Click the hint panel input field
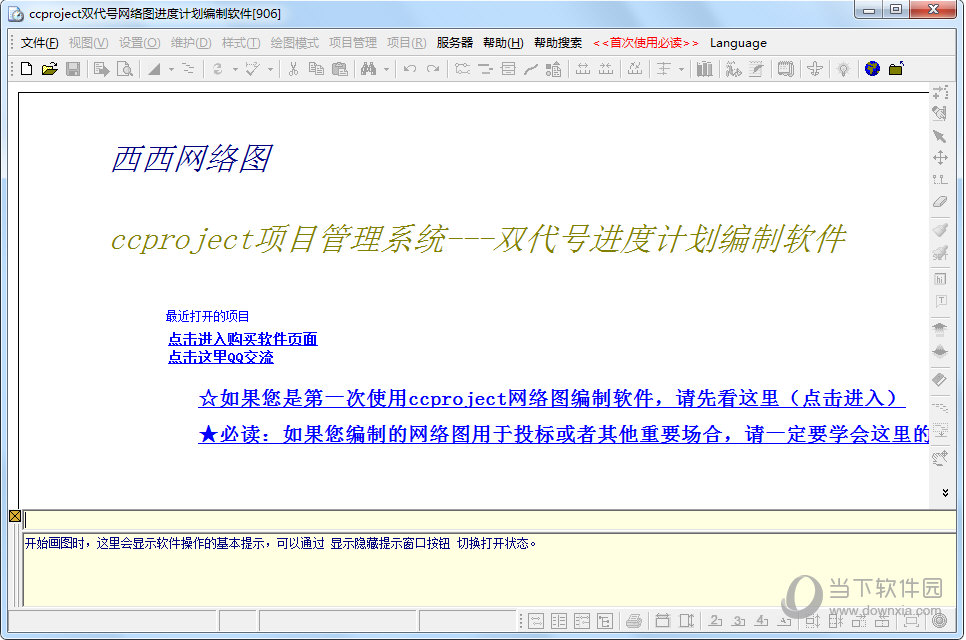Image resolution: width=966 pixels, height=640 pixels. coord(490,520)
